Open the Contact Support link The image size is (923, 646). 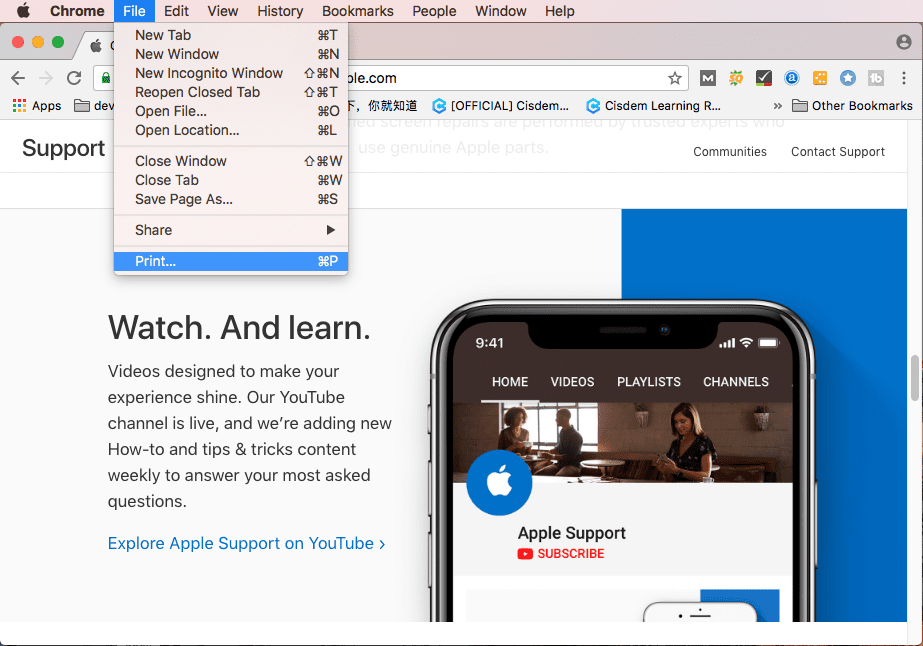coord(838,152)
